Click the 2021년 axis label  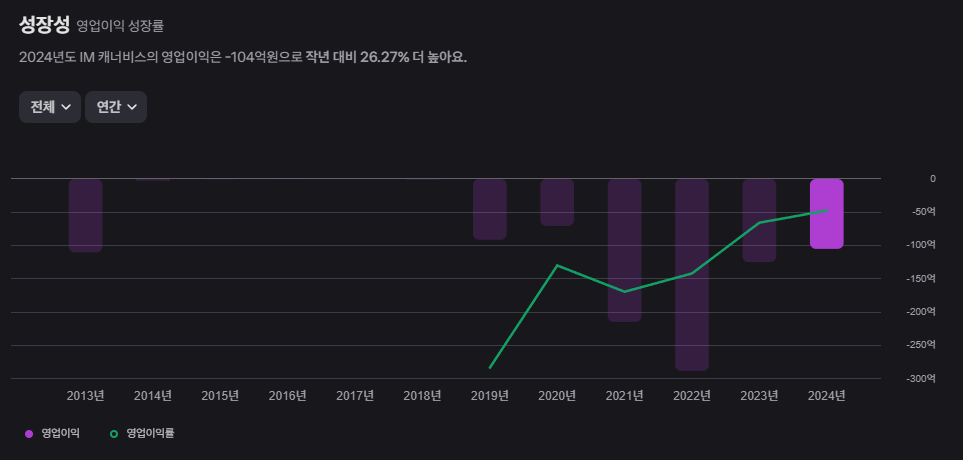pyautogui.click(x=625, y=396)
